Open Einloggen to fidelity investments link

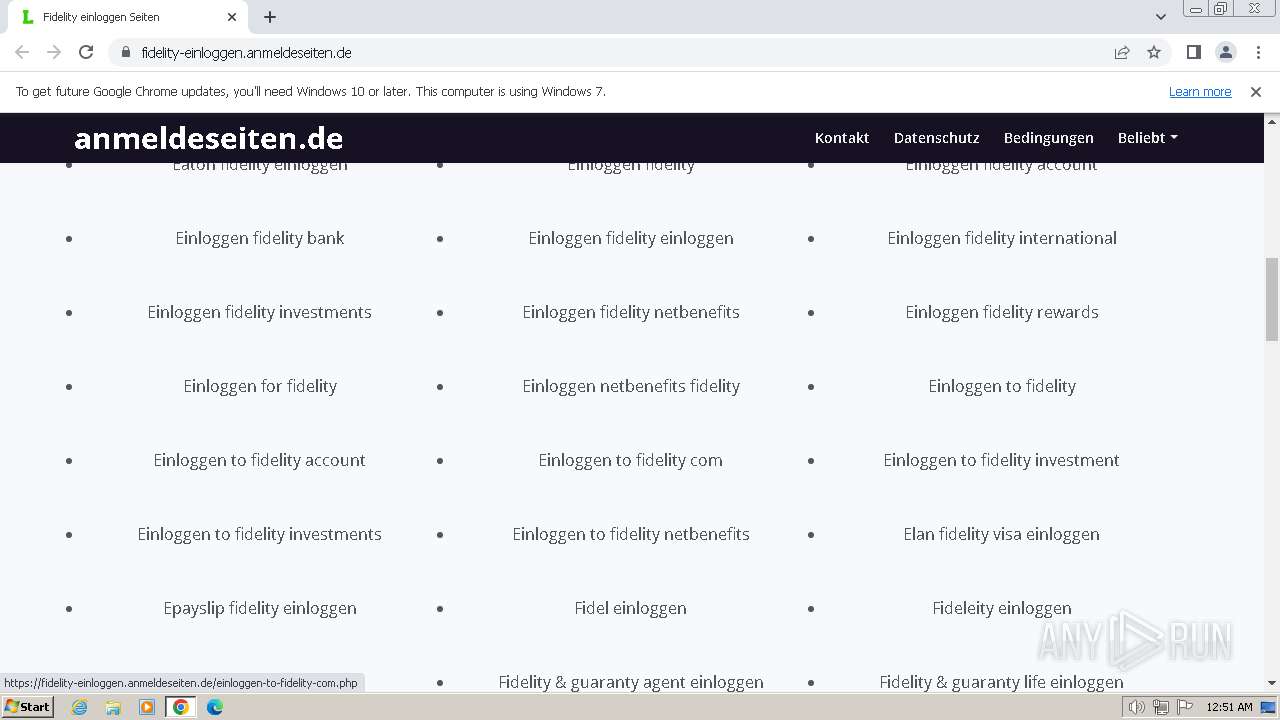(260, 534)
